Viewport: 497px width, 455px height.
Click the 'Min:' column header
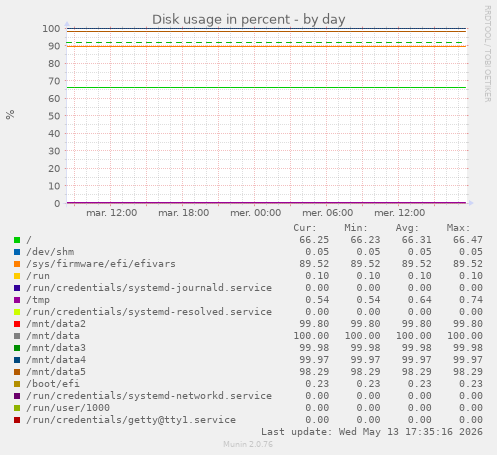click(x=356, y=228)
